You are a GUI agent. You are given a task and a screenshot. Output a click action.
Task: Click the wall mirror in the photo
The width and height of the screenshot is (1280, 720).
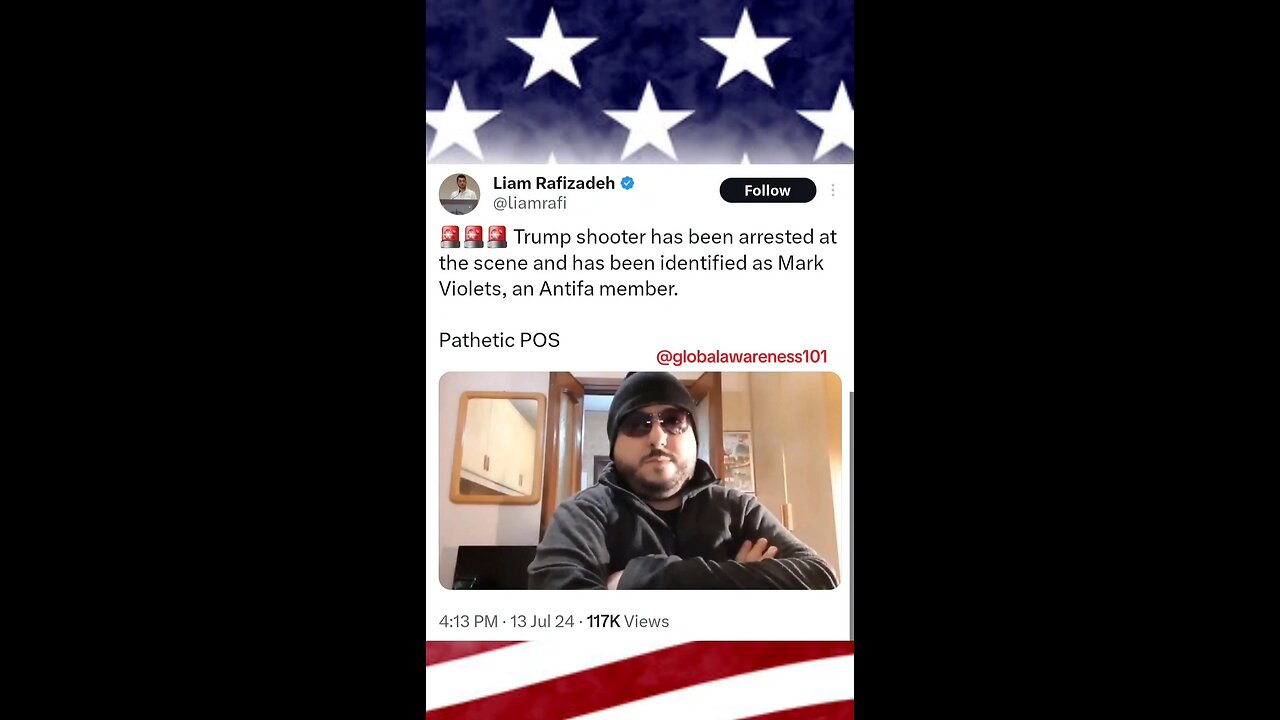click(498, 447)
